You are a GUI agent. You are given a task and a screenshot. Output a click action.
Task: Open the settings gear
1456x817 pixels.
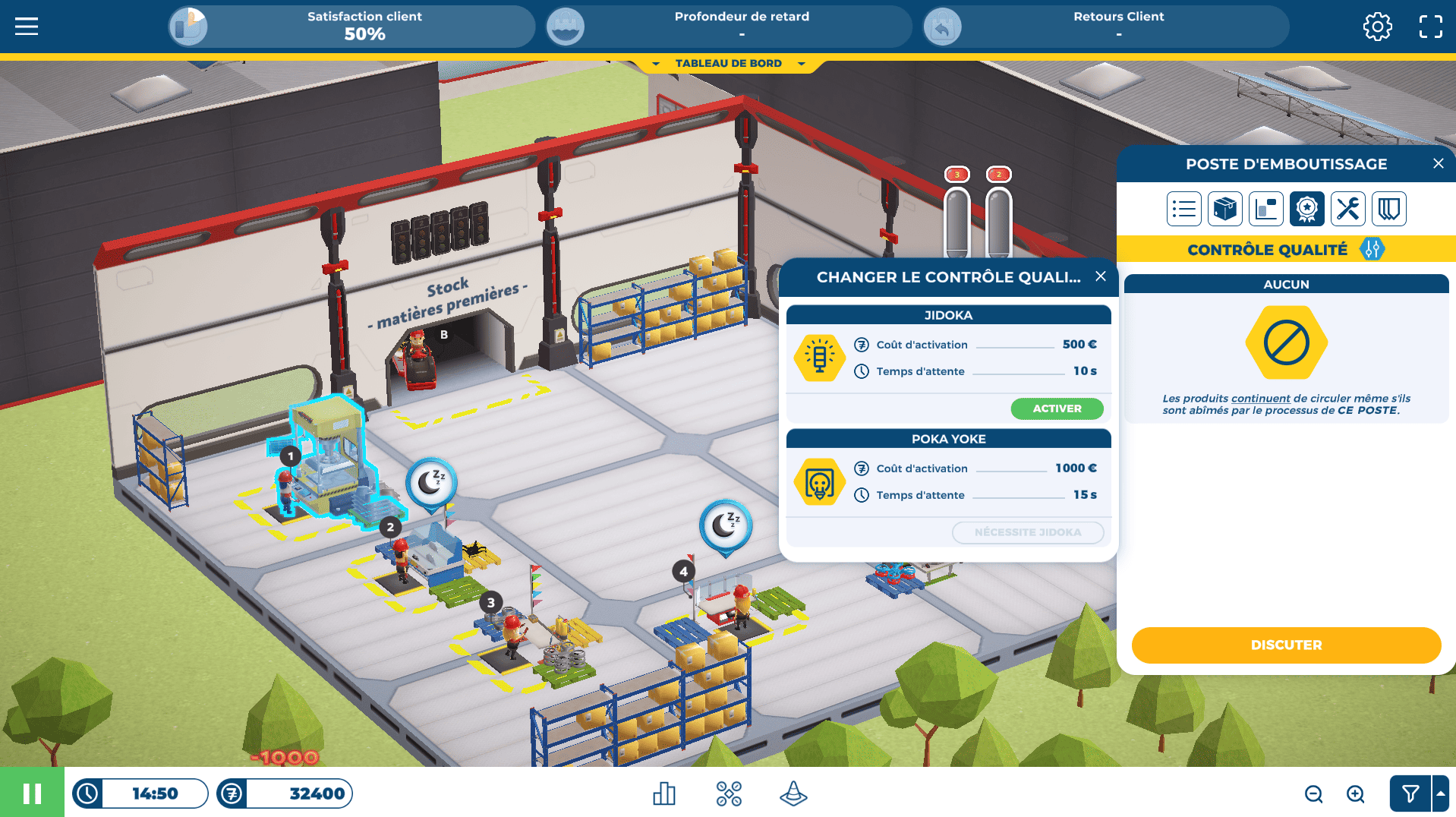pyautogui.click(x=1377, y=27)
